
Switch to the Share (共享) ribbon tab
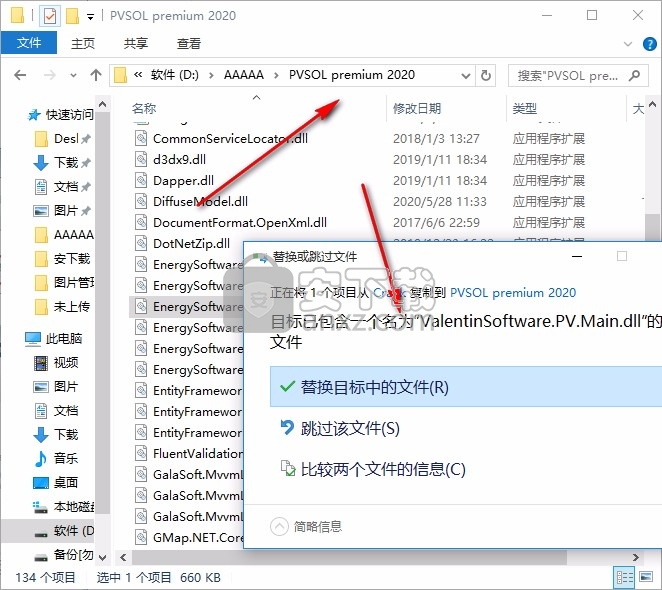pos(136,43)
